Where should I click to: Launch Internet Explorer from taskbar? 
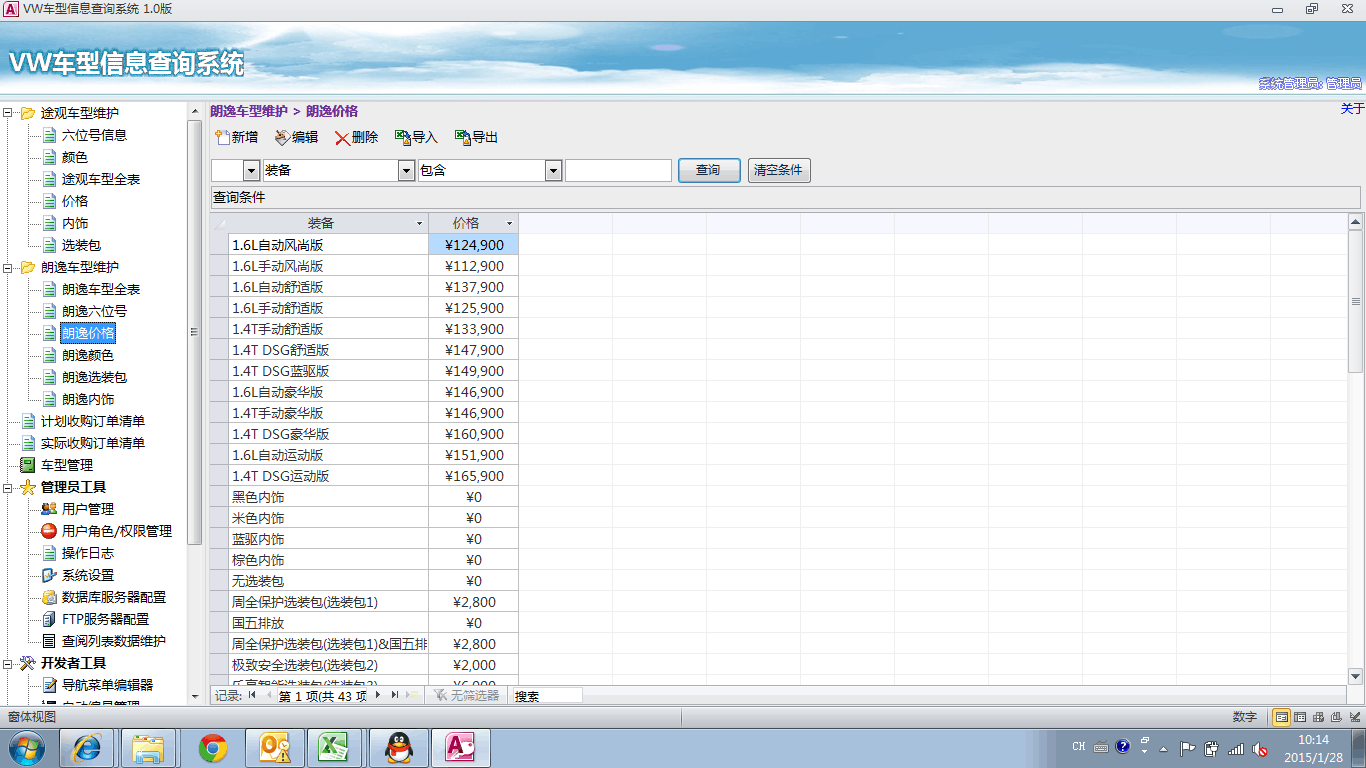coord(87,747)
